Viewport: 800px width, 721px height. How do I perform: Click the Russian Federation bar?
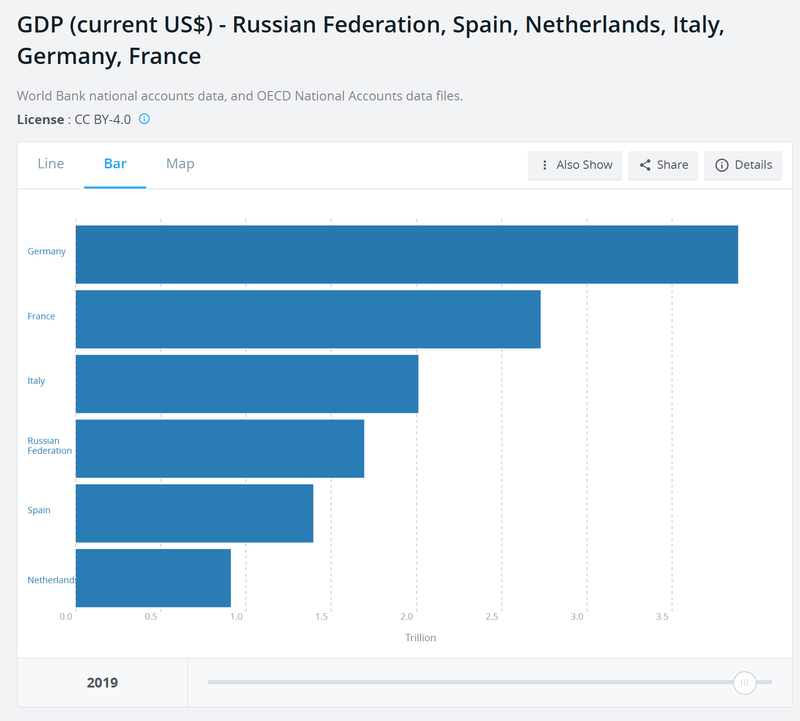point(220,449)
